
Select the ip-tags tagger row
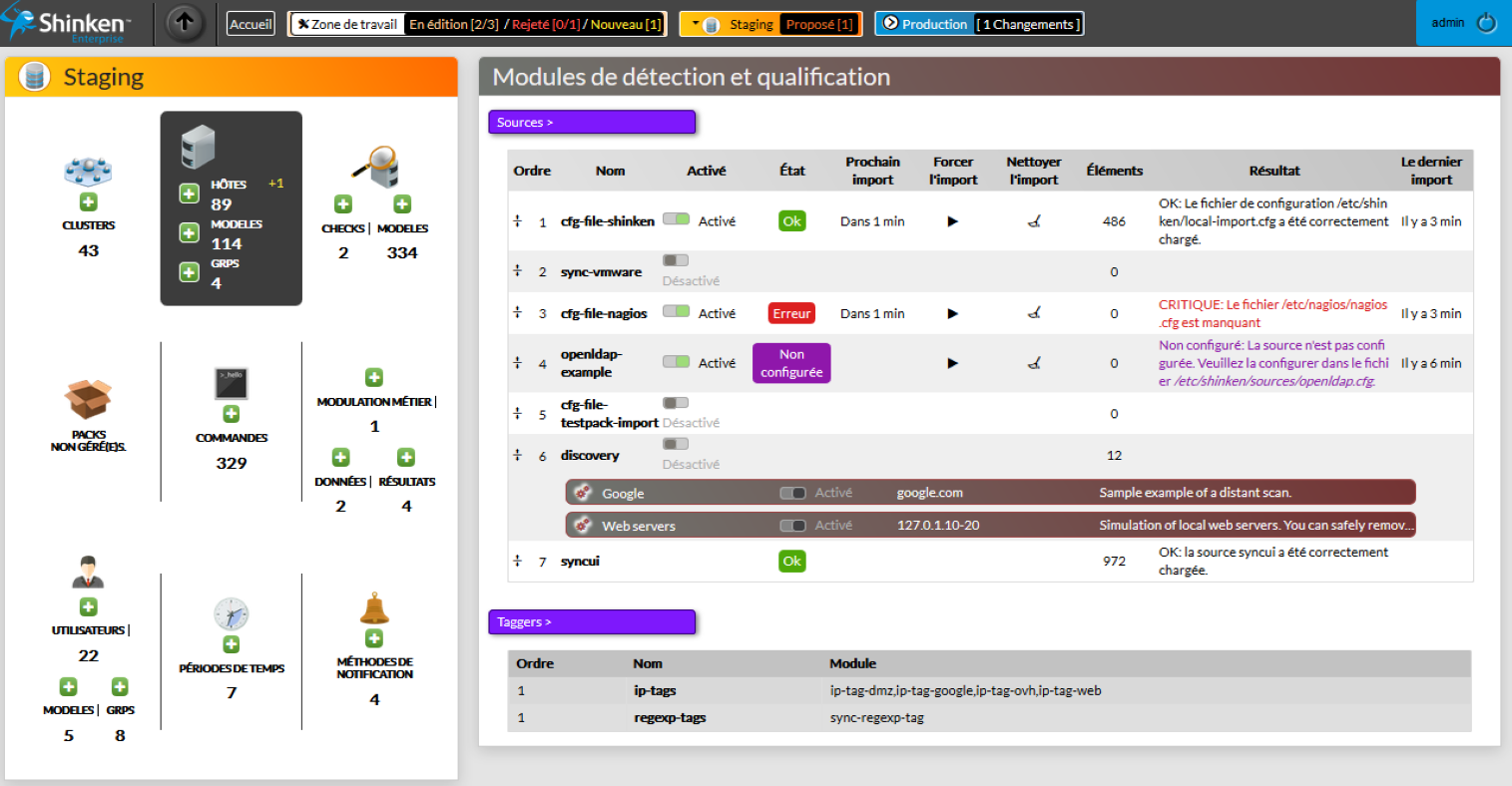click(x=655, y=690)
